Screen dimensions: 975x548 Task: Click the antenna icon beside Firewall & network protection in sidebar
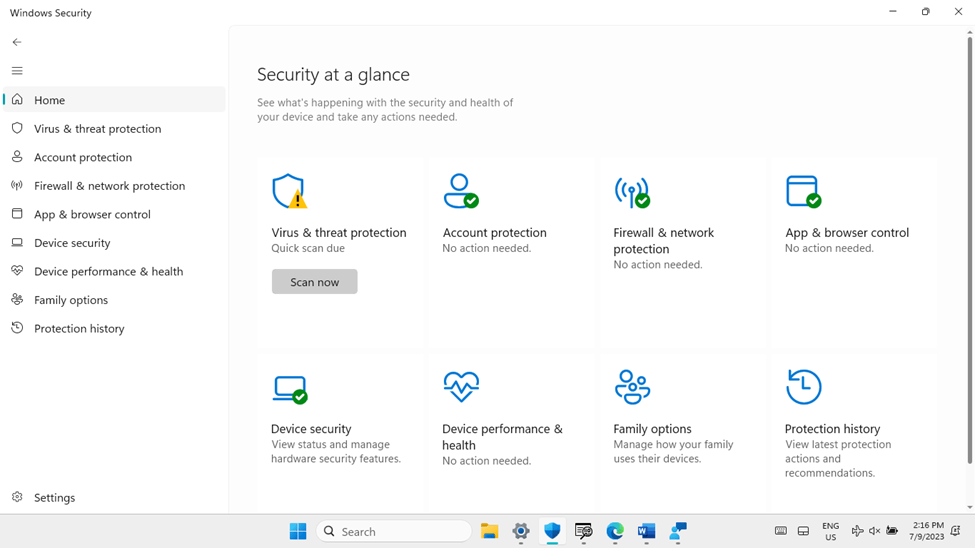coord(17,185)
